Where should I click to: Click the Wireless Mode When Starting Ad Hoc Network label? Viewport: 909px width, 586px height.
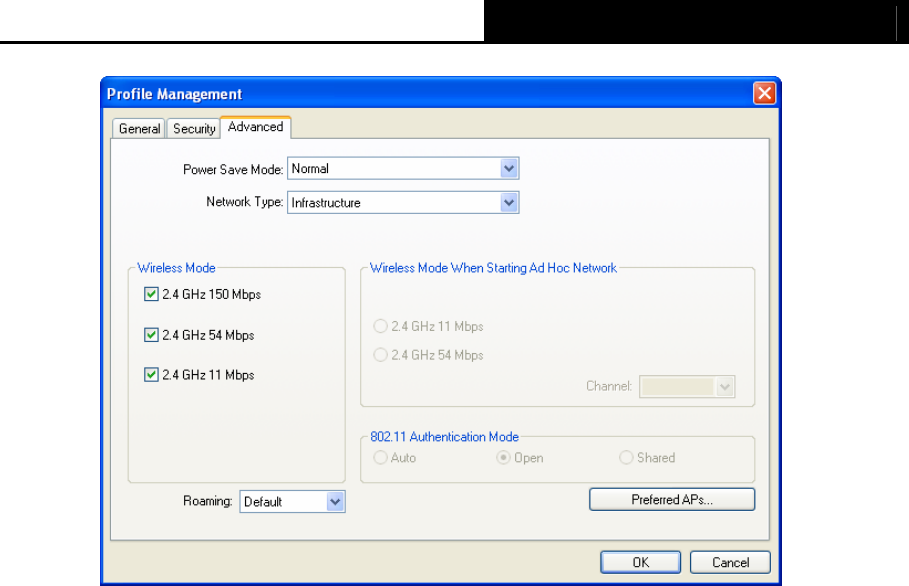coord(493,268)
